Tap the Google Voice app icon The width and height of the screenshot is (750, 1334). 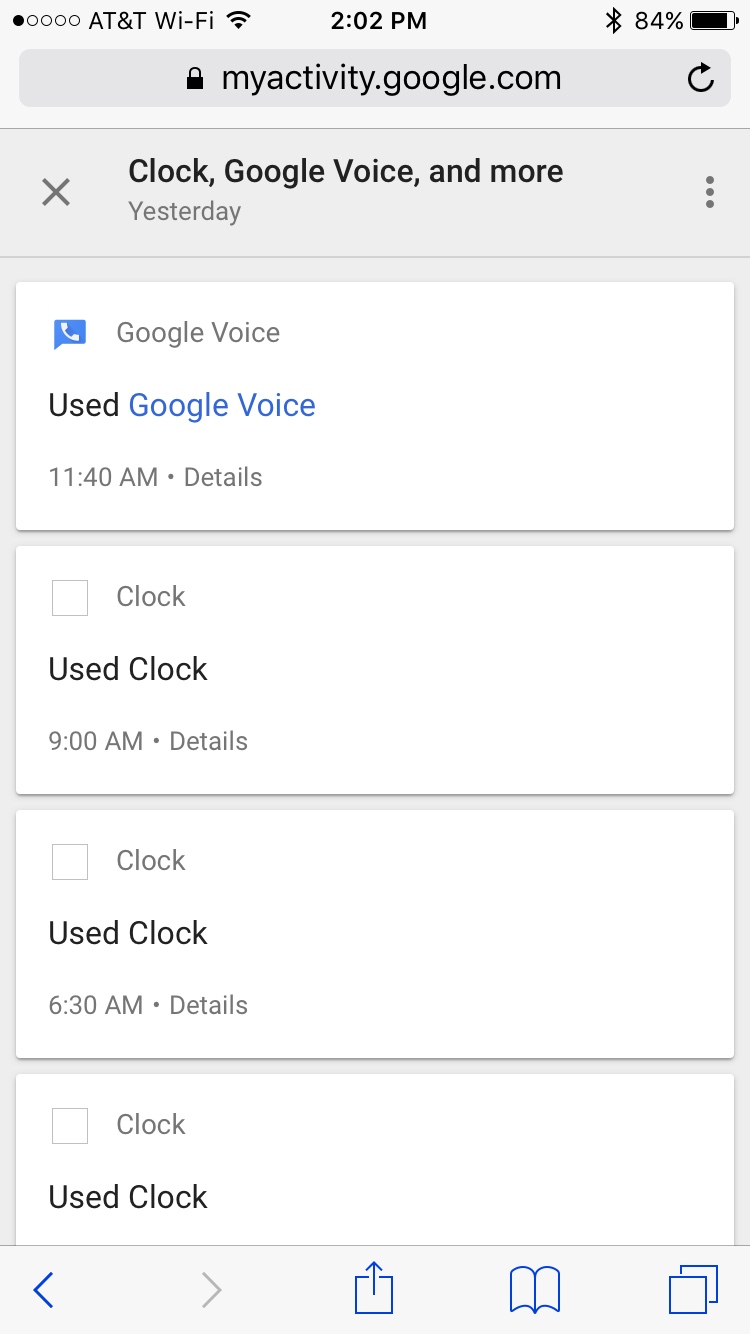pos(70,333)
